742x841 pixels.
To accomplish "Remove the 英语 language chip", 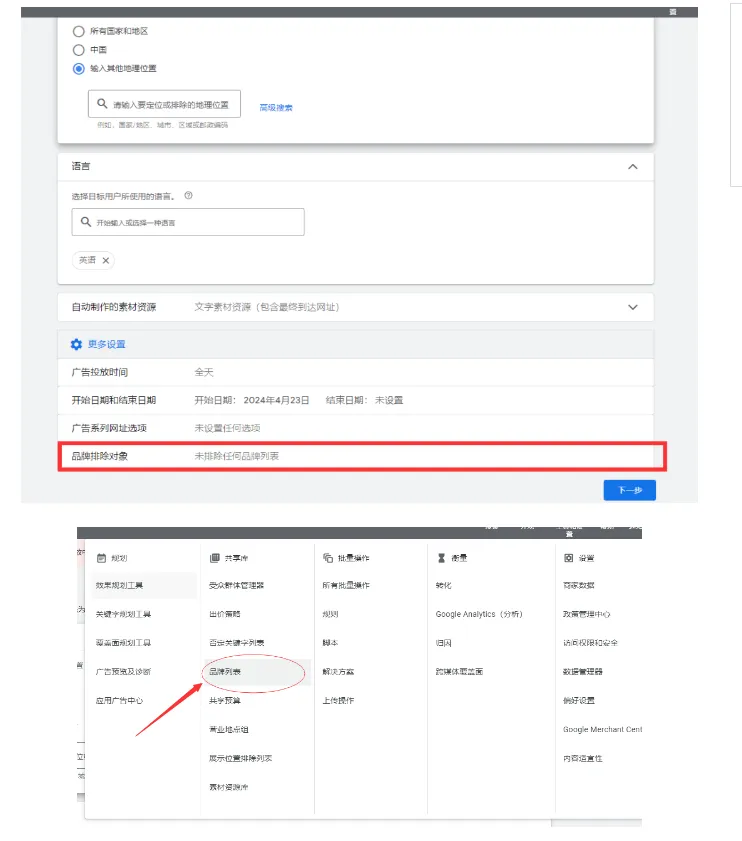I will coord(106,261).
